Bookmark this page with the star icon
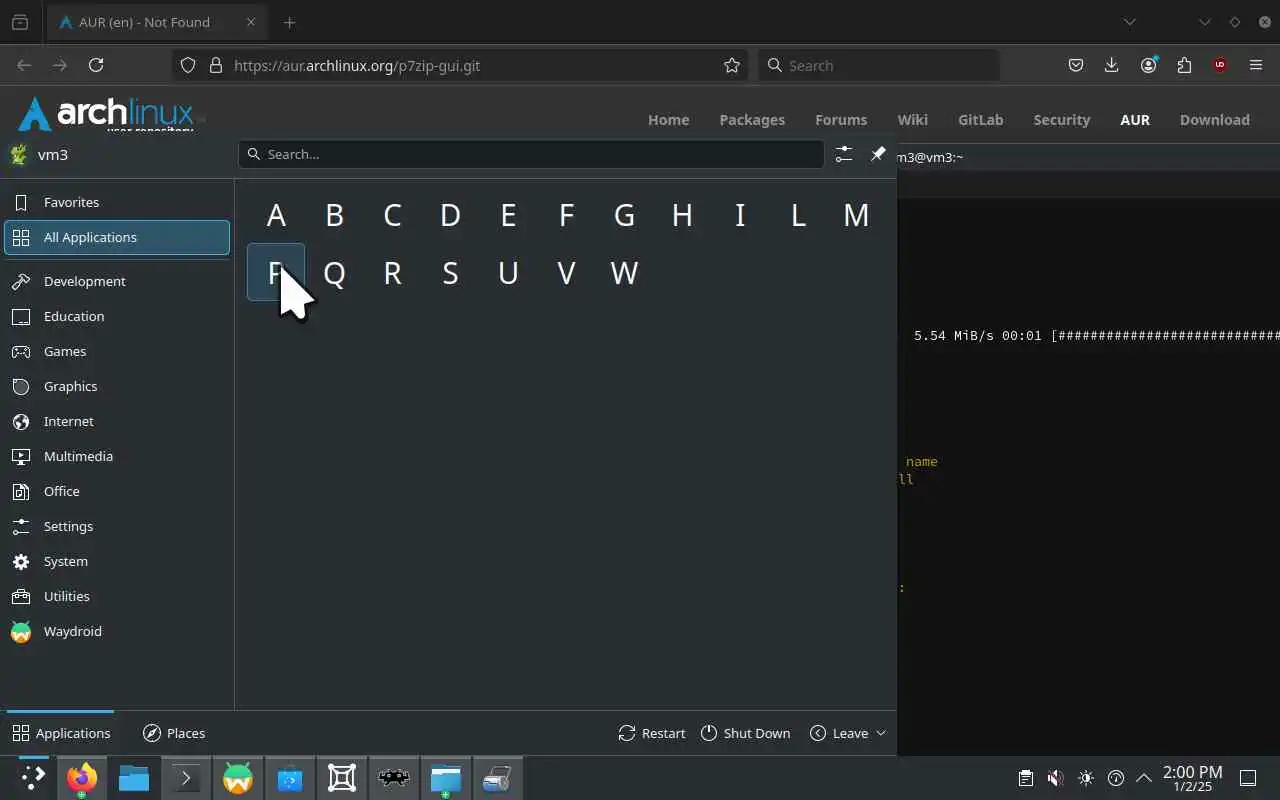1280x800 pixels. (732, 65)
